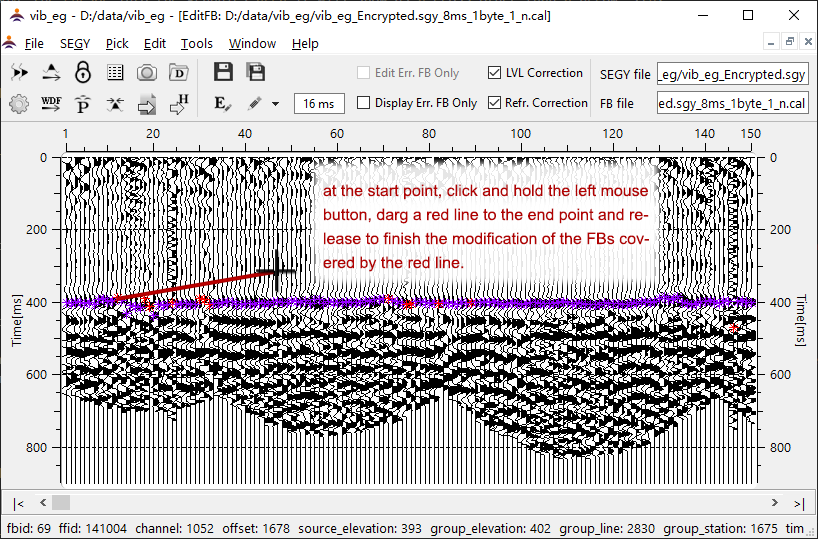Expand the pencil tool dropdown arrow
818x539 pixels.
276,104
